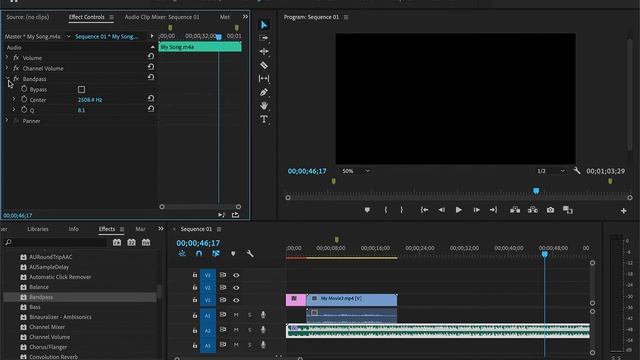640x360 pixels.
Task: Select the Ripple Edit tool
Action: 264,51
